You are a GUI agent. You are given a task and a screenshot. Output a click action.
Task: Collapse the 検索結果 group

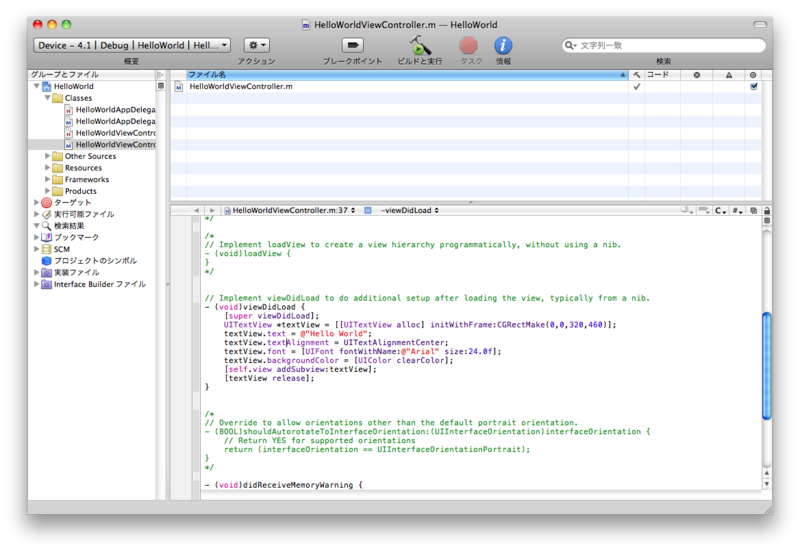pos(37,225)
